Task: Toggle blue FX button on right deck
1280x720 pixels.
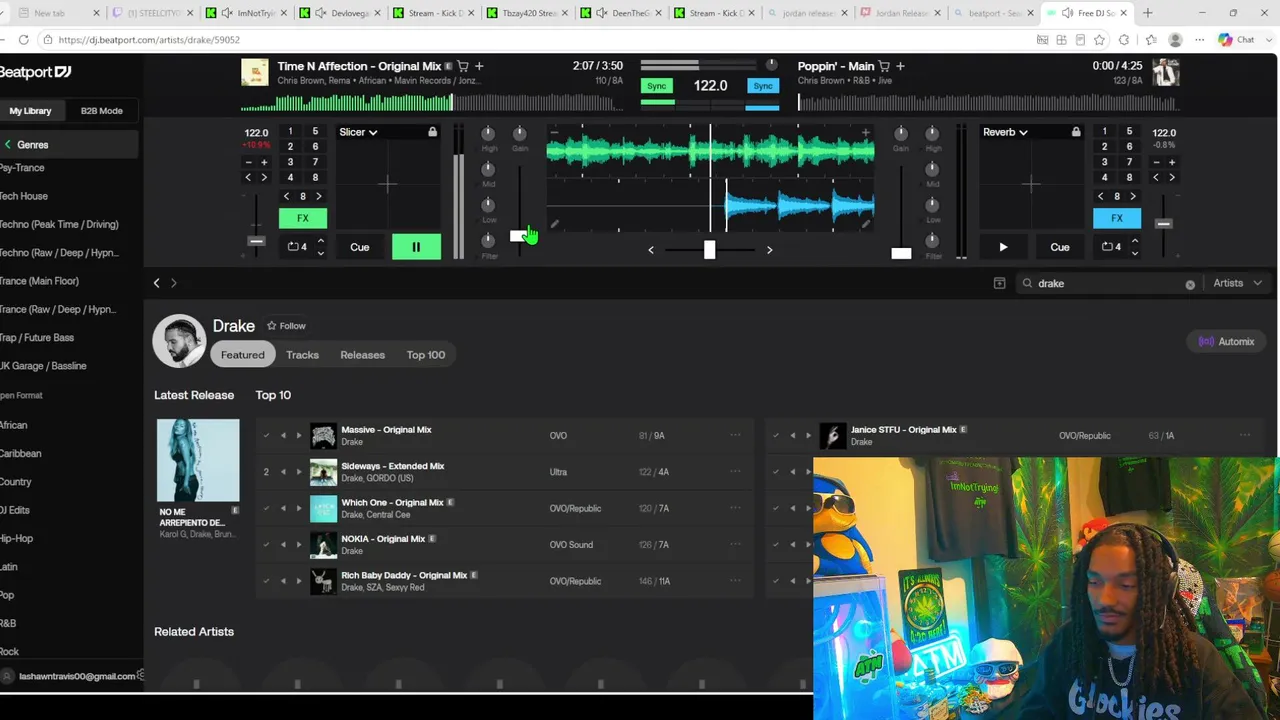Action: [1117, 218]
